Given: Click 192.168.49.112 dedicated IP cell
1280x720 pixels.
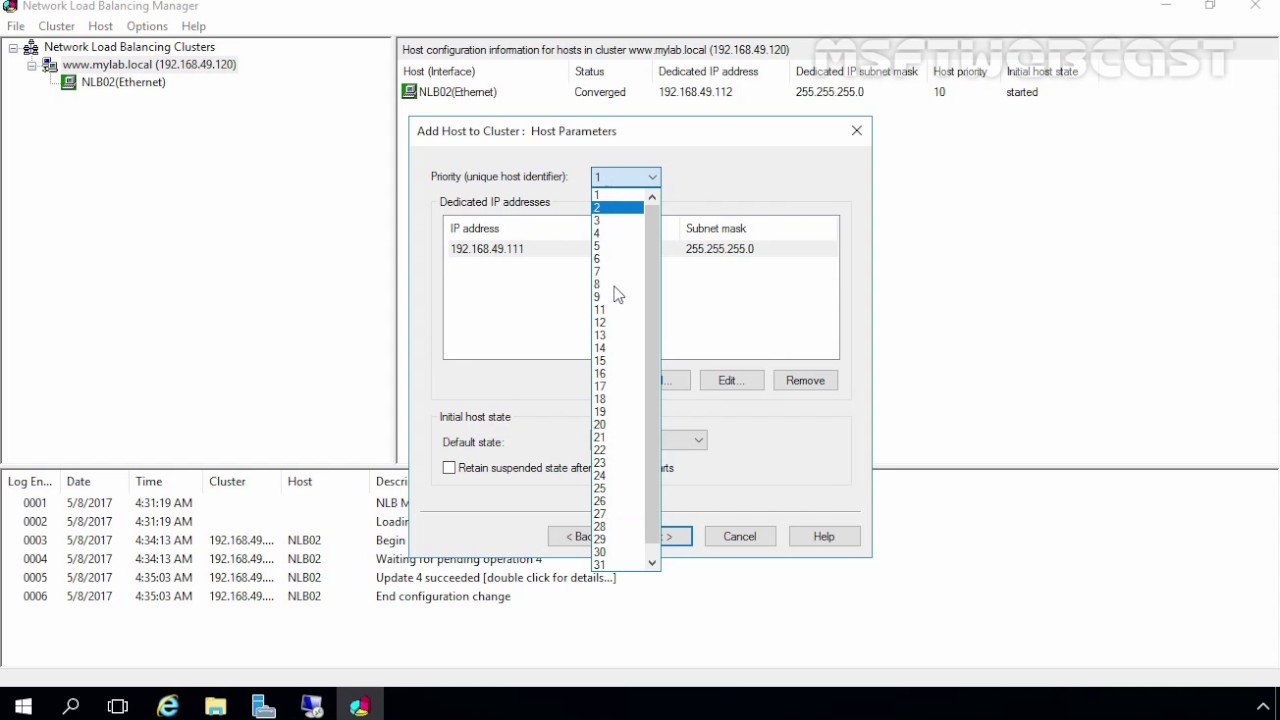Looking at the screenshot, I should 695,92.
